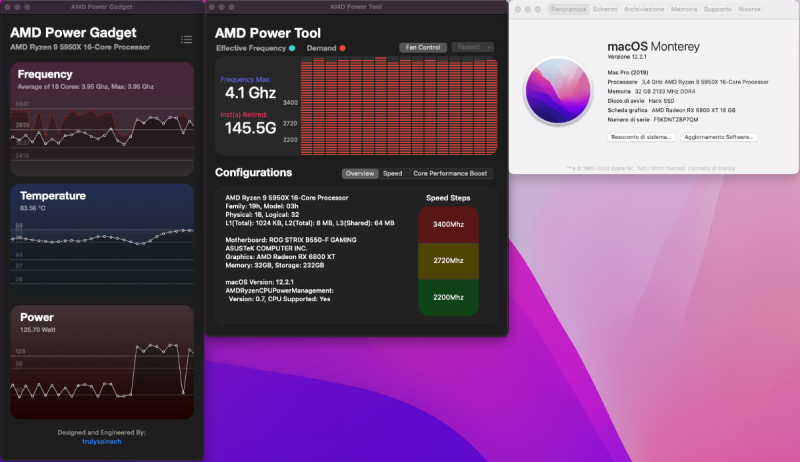800x462 pixels.
Task: Click the Contratto di licenza footer link
Action: [x=710, y=168]
